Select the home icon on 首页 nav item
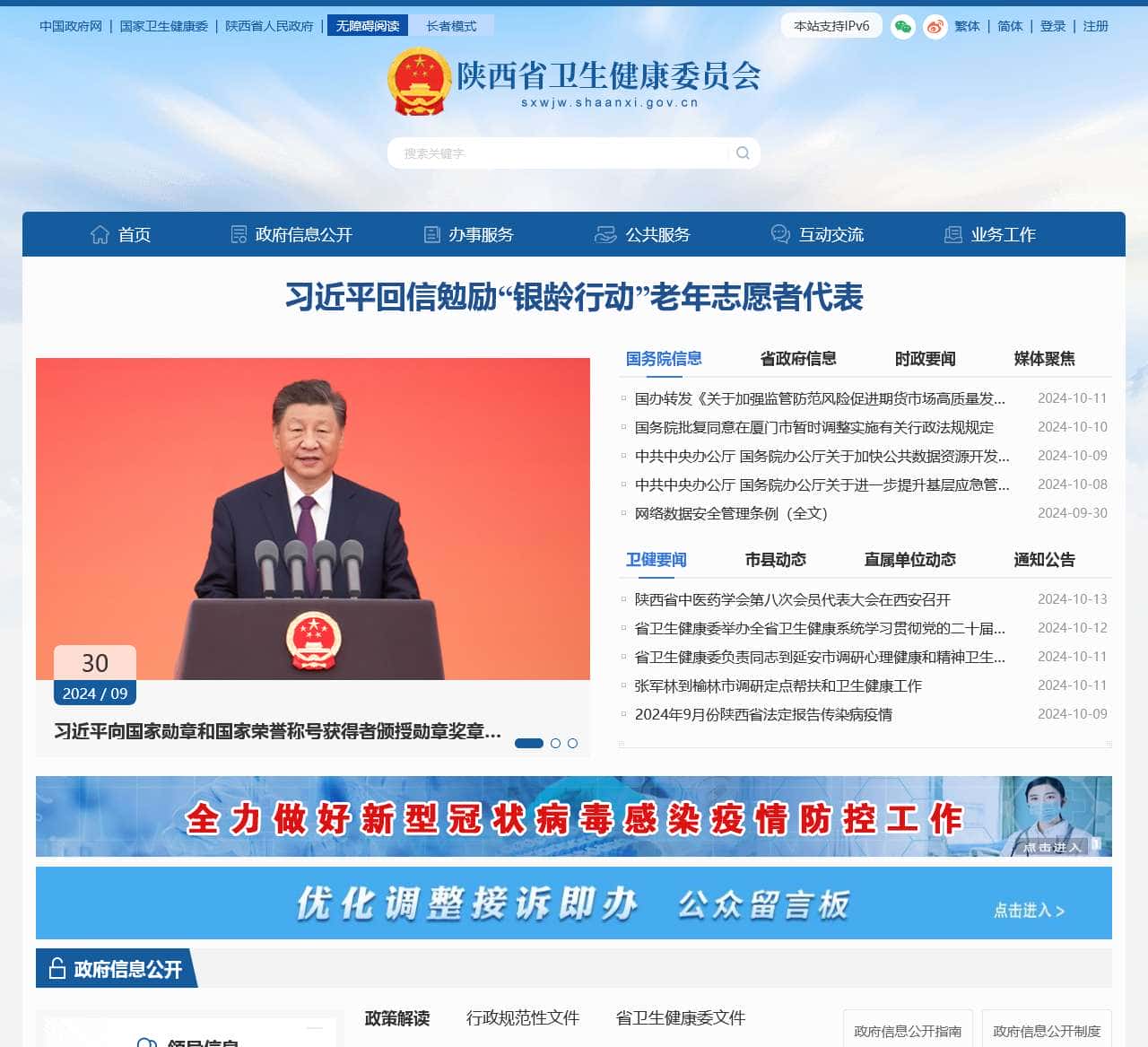This screenshot has width=1148, height=1047. (100, 234)
